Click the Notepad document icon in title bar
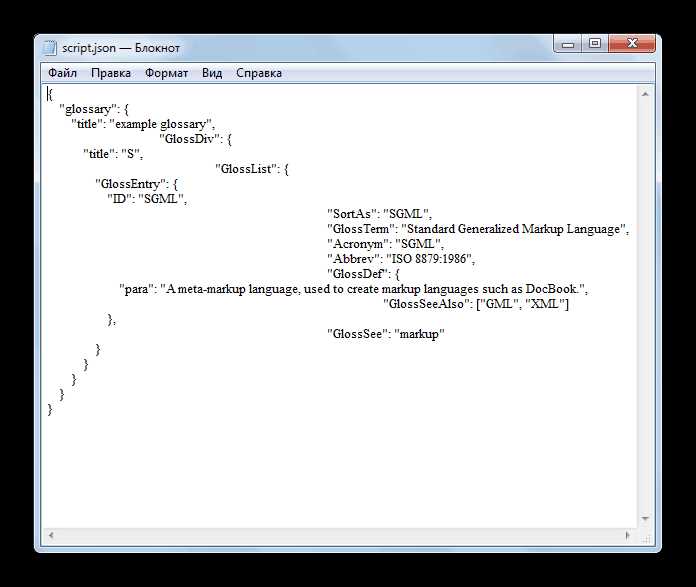 [x=50, y=48]
